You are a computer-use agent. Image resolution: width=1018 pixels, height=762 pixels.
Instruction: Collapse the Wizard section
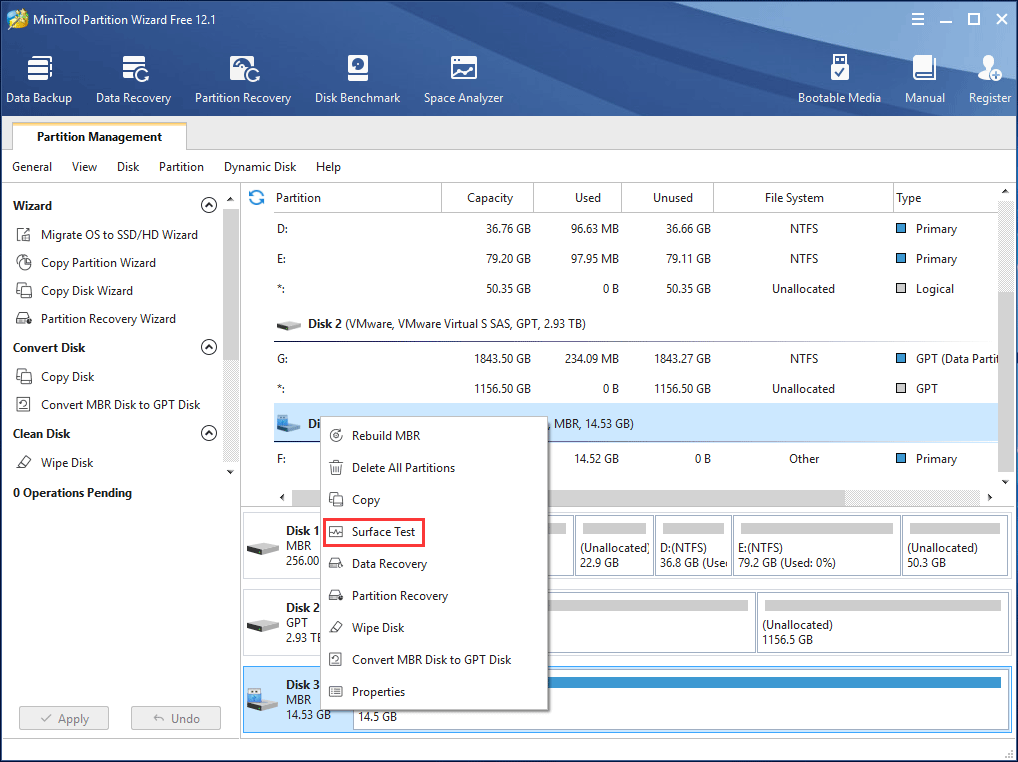point(209,205)
